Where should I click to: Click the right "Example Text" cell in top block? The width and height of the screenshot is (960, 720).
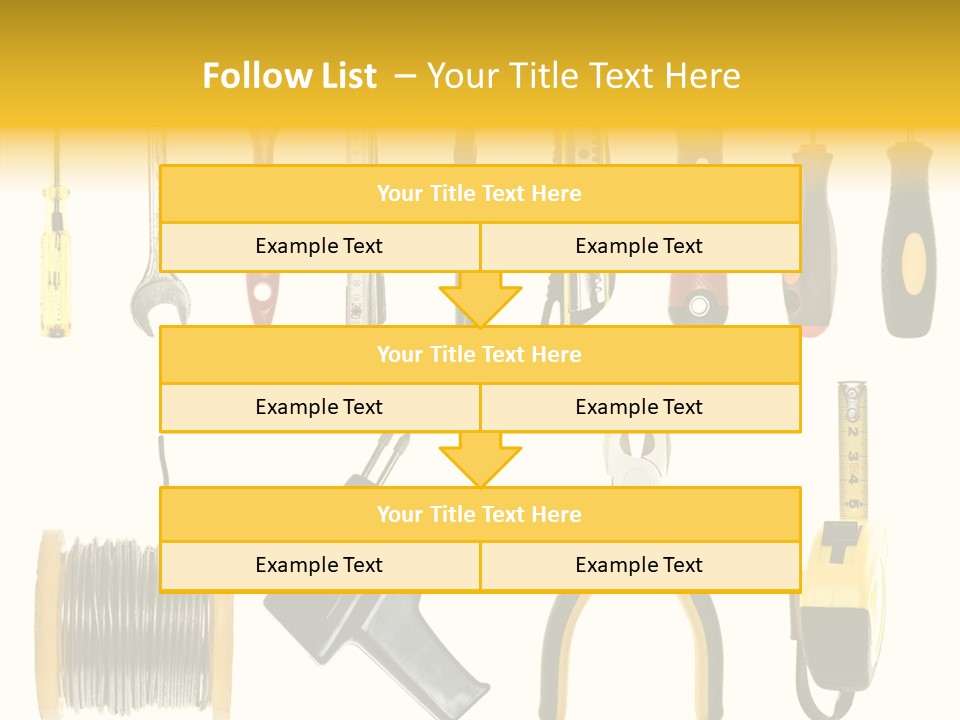click(x=639, y=247)
